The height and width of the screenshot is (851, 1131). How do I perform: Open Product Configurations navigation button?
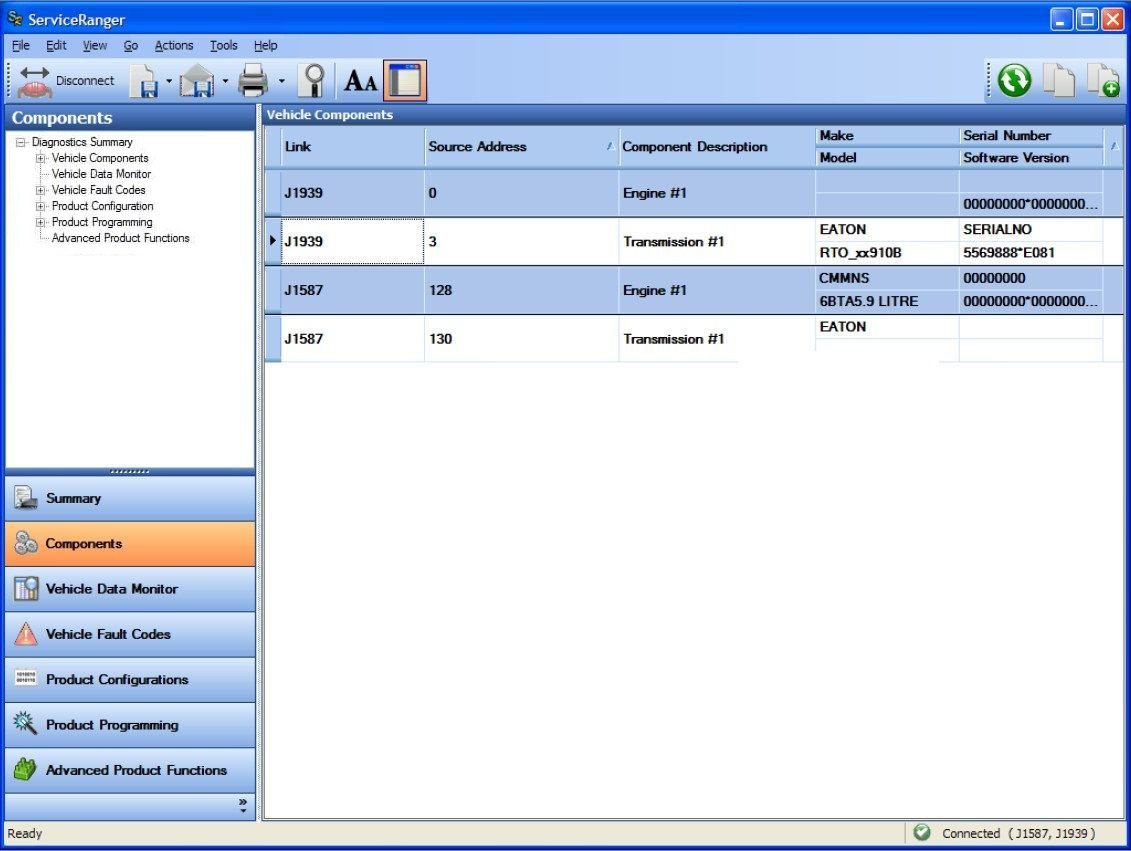(x=130, y=679)
